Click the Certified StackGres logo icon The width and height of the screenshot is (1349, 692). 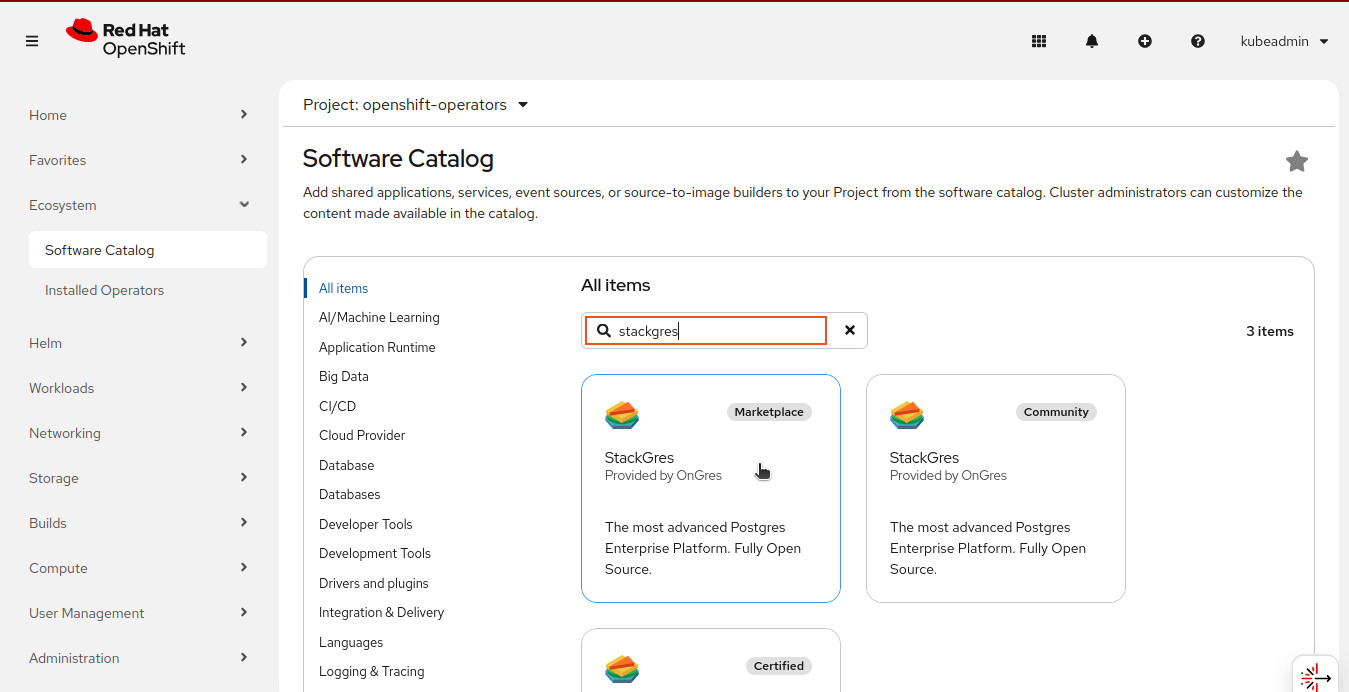pyautogui.click(x=622, y=668)
